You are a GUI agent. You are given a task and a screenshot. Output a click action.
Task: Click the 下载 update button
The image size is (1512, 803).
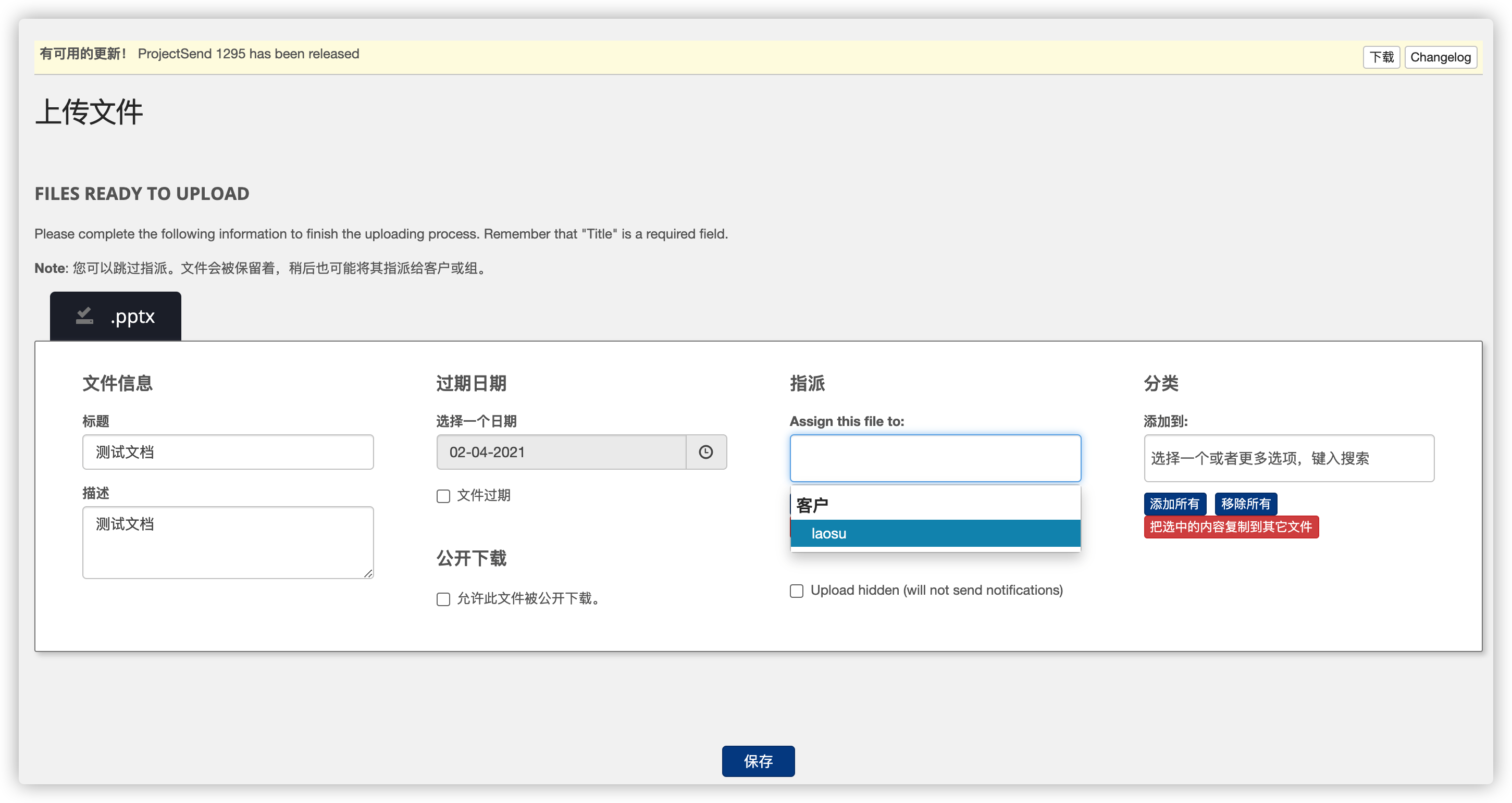pyautogui.click(x=1381, y=57)
